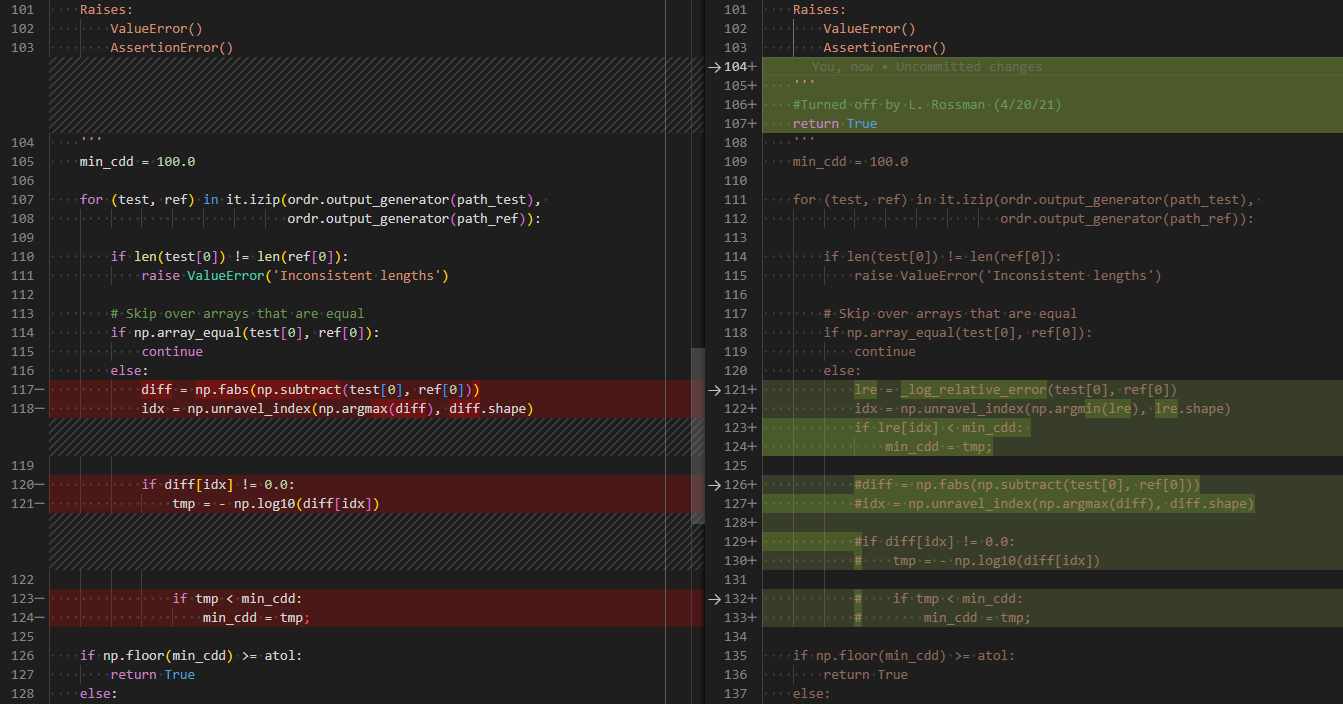Screen dimensions: 1343x704
Task: Click the '#Turned off by L. Rossman' comment
Action: point(927,105)
